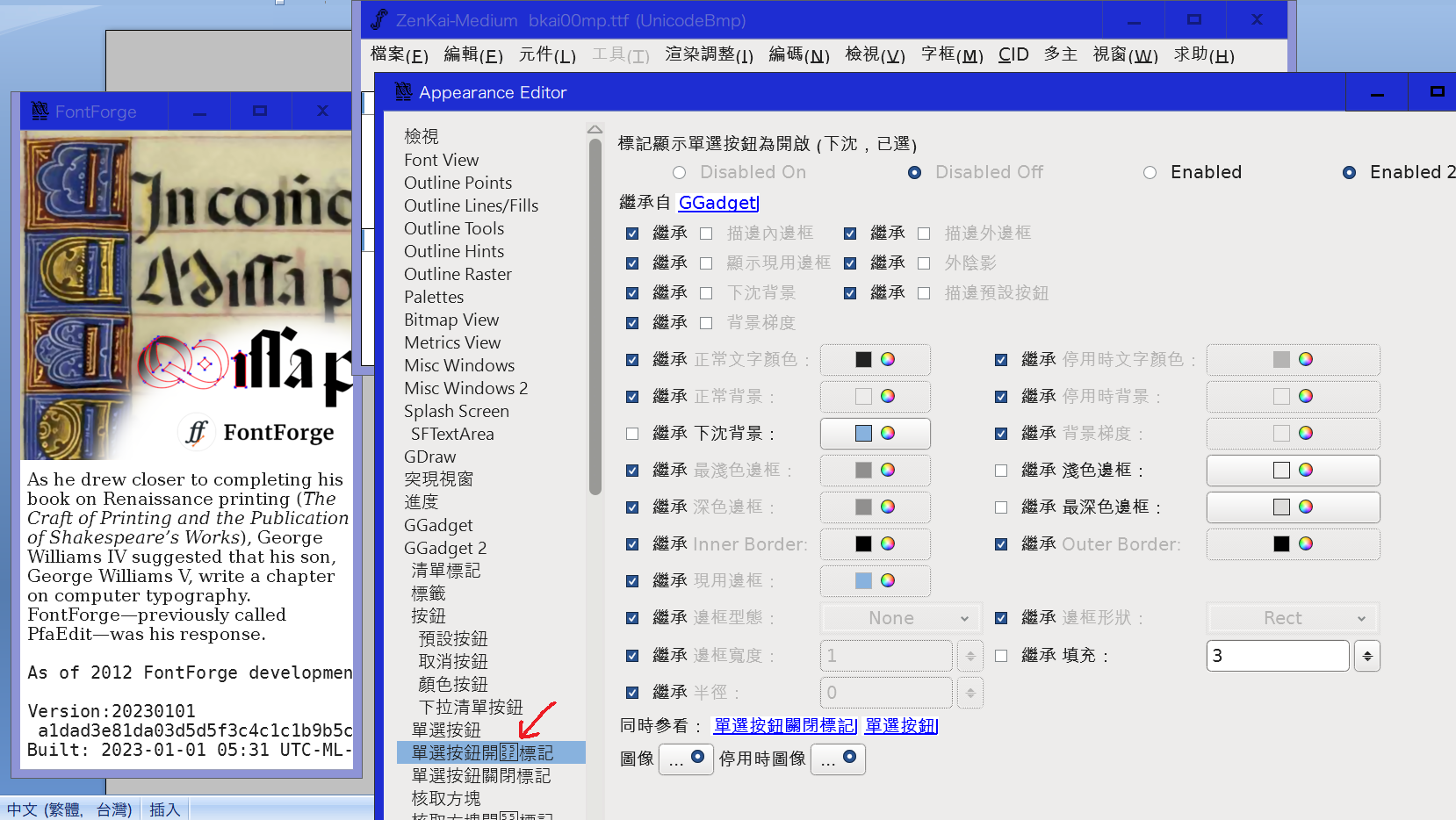Open the 邊框型態 None dropdown
This screenshot has width=1456, height=820.
pos(900,617)
